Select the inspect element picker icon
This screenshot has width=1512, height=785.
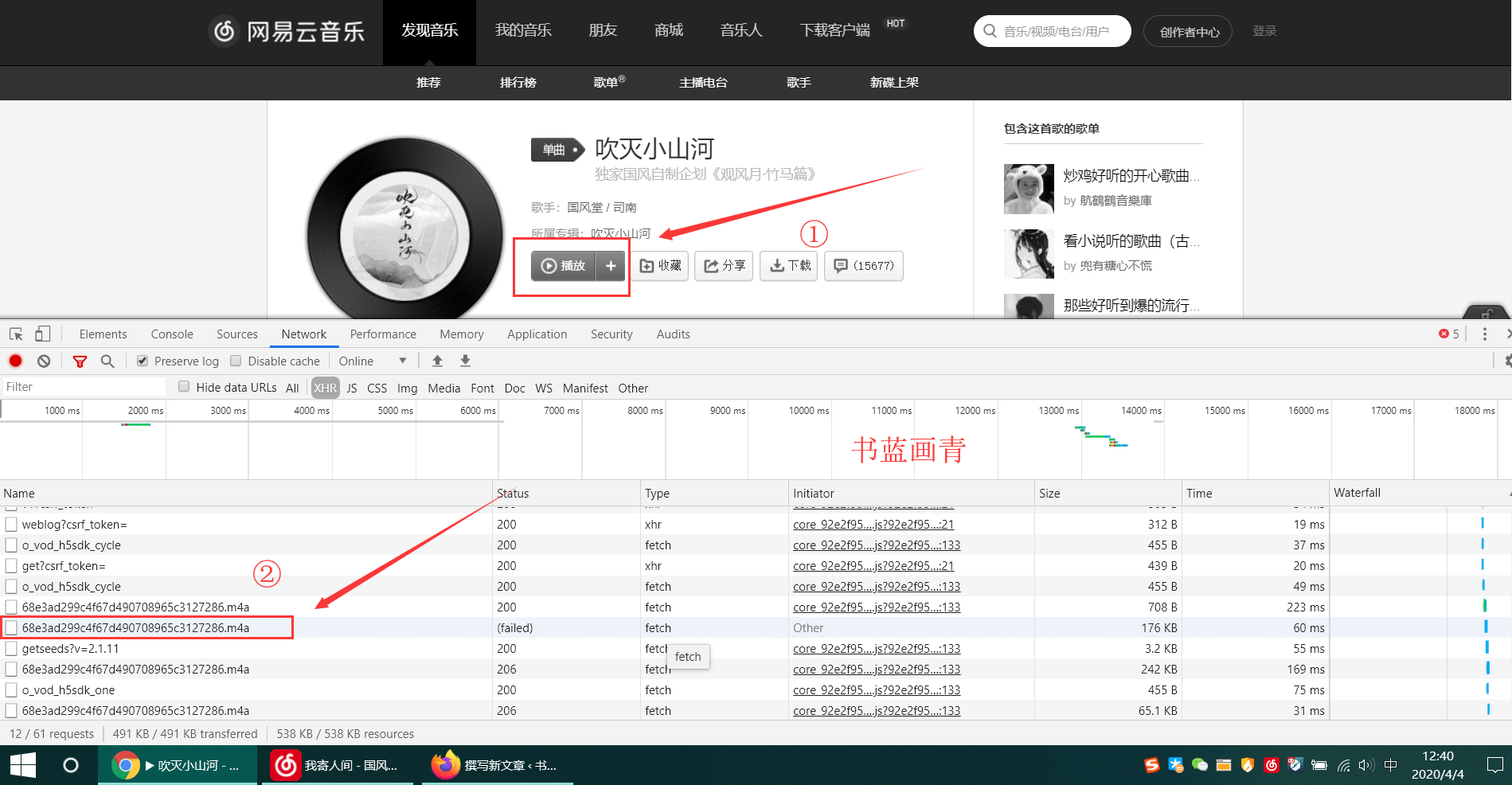pyautogui.click(x=16, y=334)
